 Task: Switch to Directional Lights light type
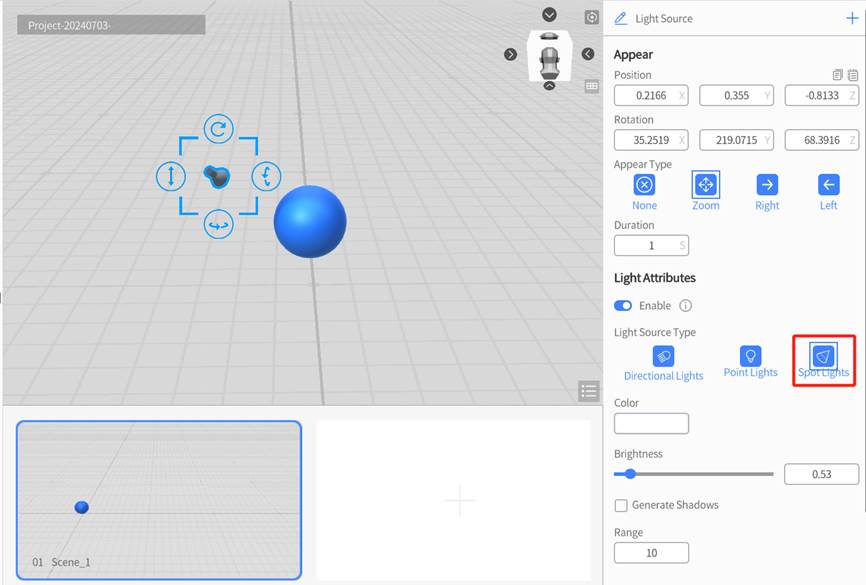pos(663,357)
